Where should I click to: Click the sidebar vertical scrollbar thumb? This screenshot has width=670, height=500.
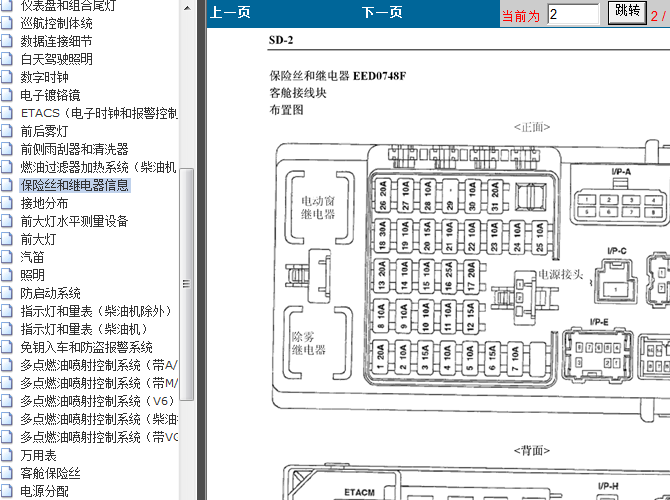pyautogui.click(x=187, y=284)
